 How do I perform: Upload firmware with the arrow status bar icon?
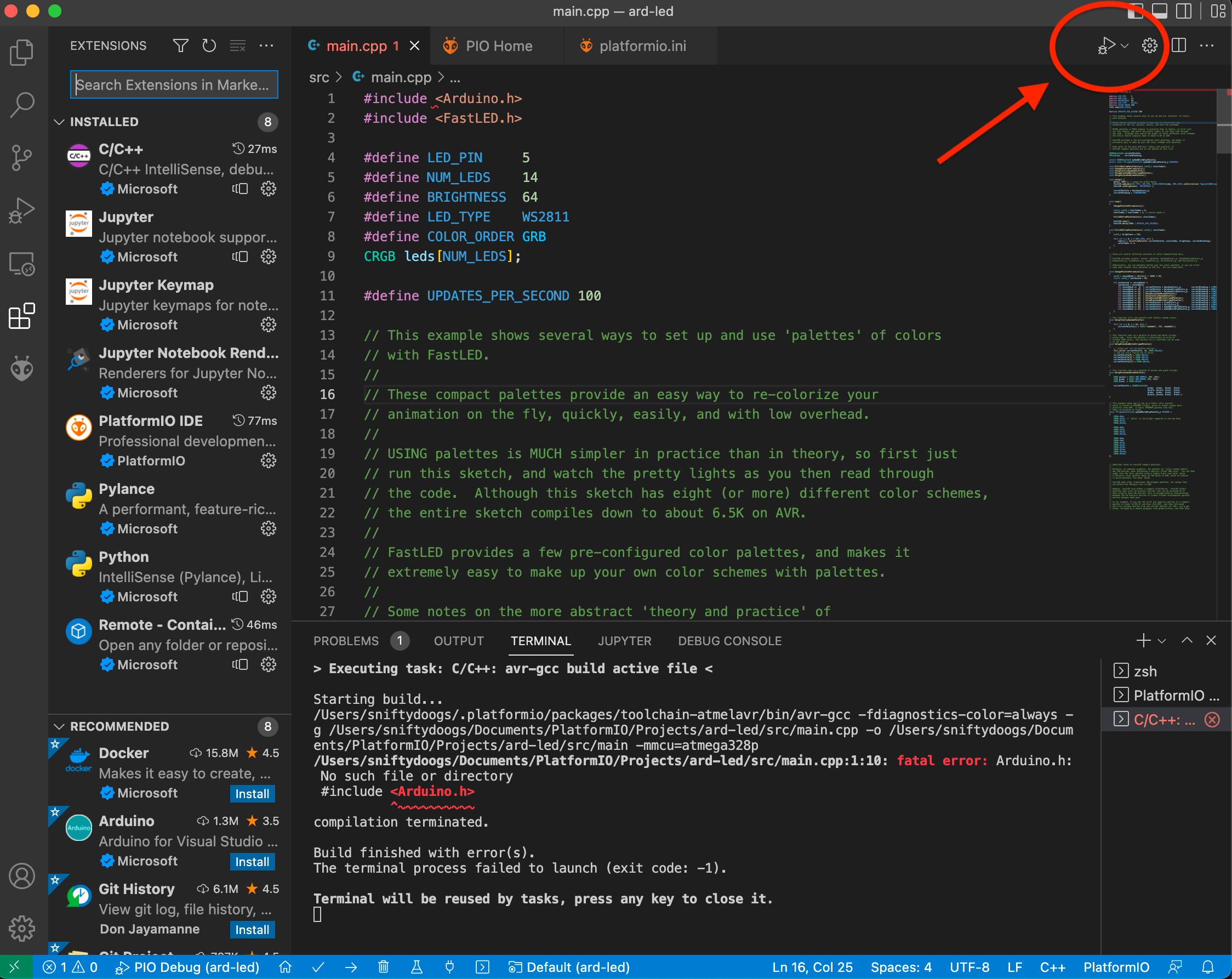tap(351, 966)
